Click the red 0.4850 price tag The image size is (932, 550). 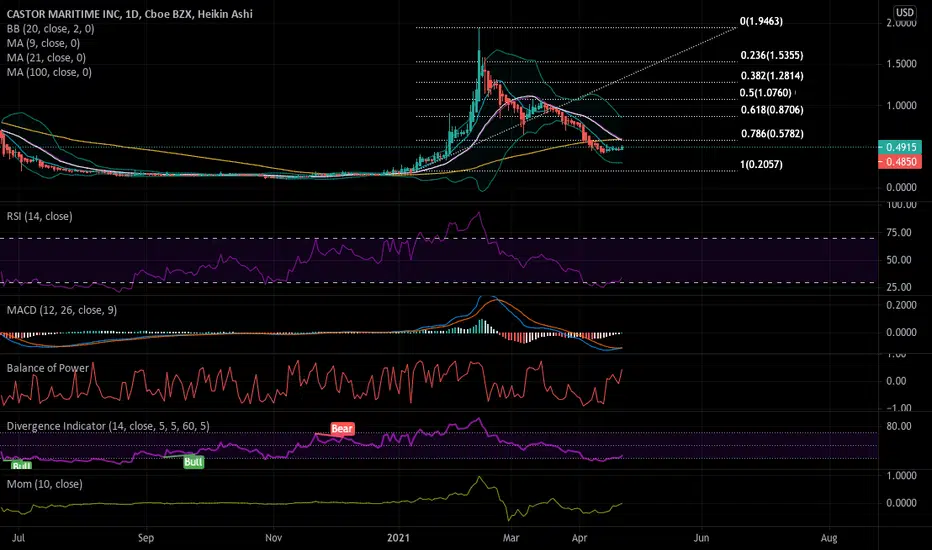tap(900, 162)
